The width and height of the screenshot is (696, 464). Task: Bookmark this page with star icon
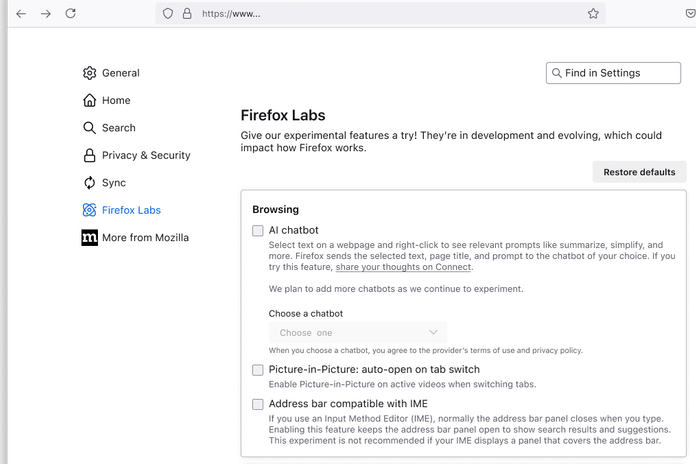click(x=593, y=14)
